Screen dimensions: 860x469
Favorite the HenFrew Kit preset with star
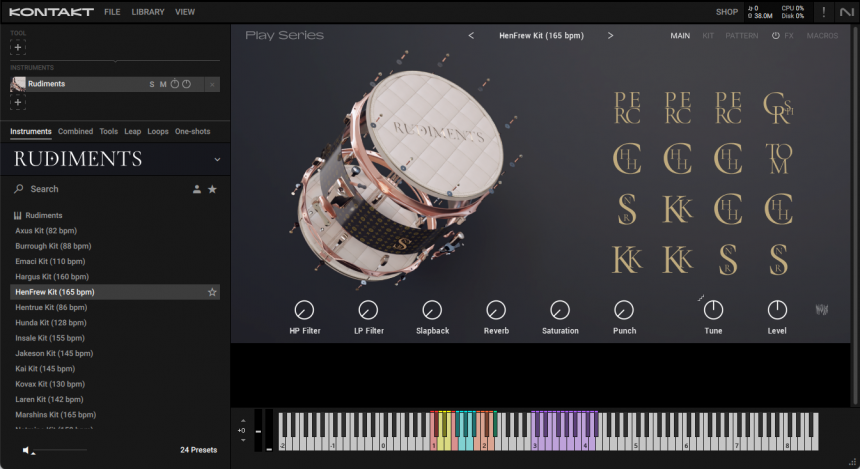pyautogui.click(x=212, y=292)
